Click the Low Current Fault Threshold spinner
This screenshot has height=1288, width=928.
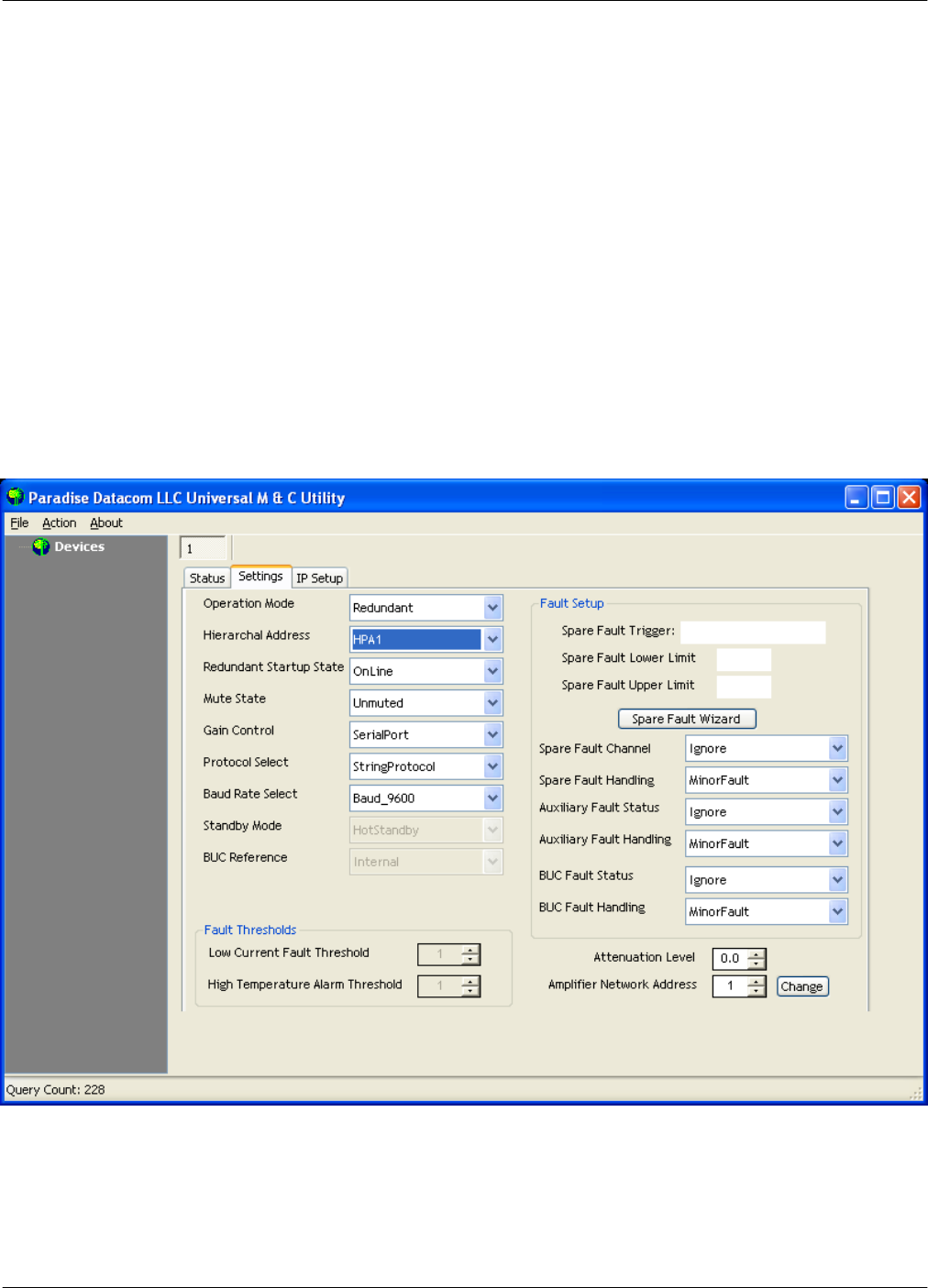449,954
